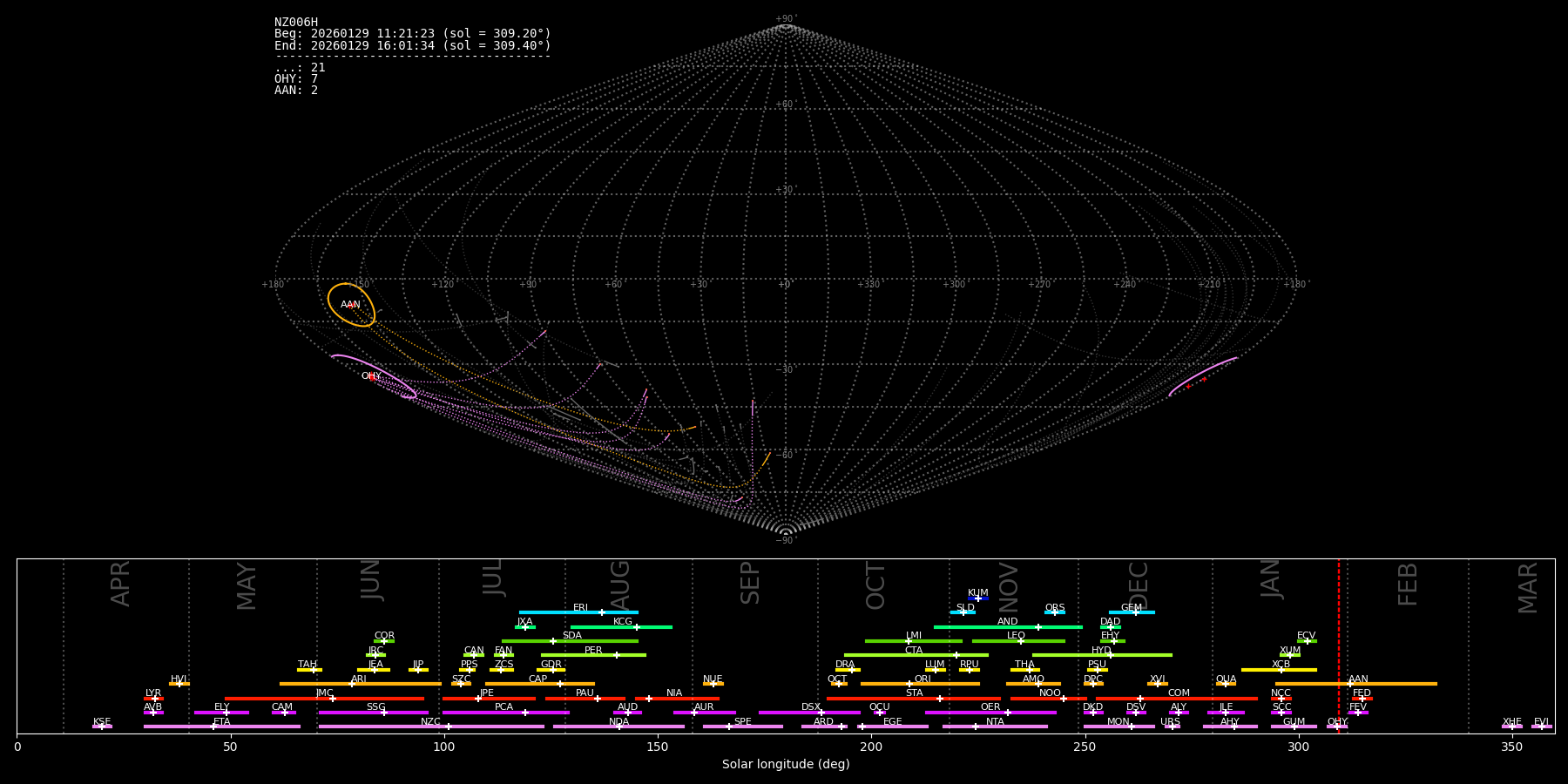The height and width of the screenshot is (784, 1568).
Task: Select the GEM shower bar in timeline
Action: [x=1132, y=612]
